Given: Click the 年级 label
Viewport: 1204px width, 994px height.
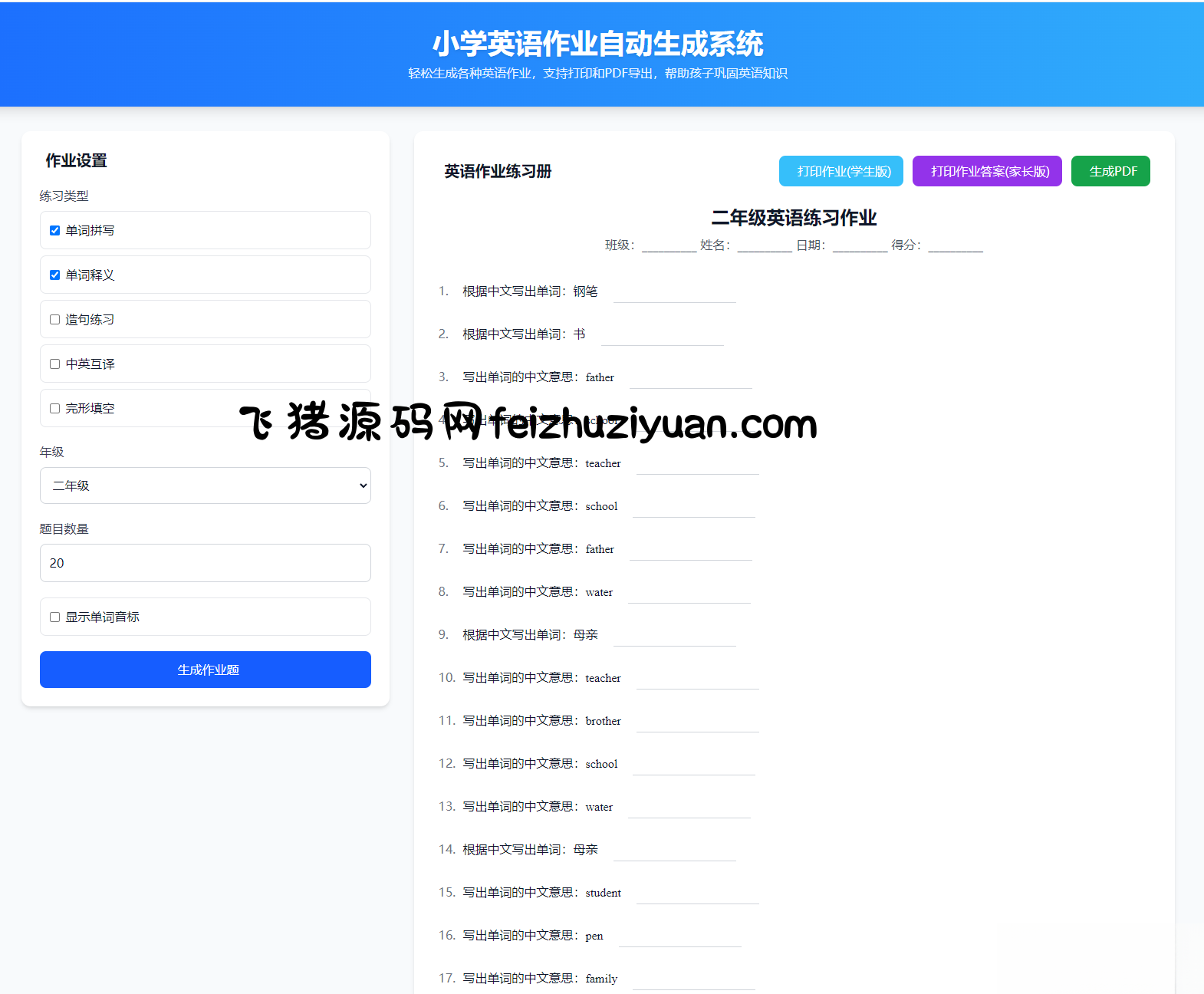Looking at the screenshot, I should coord(52,453).
